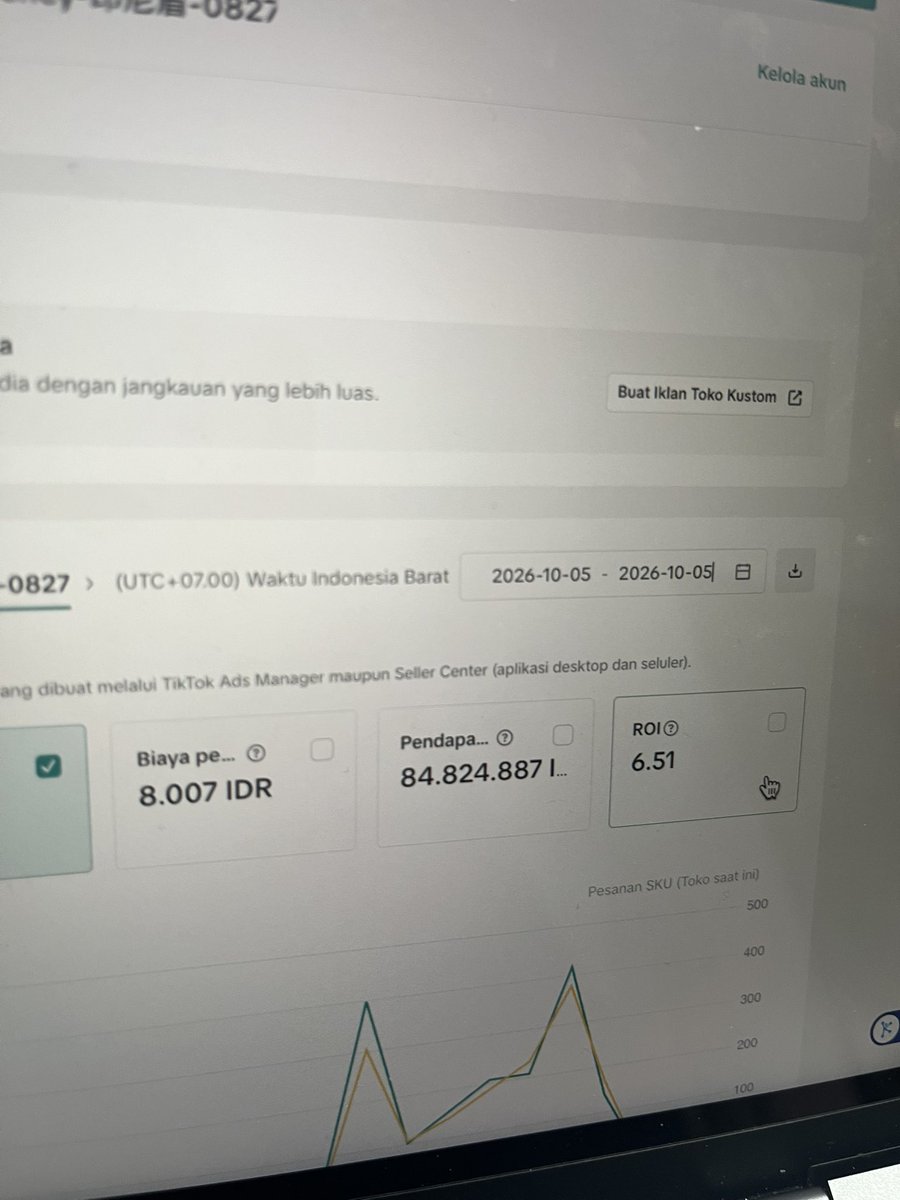900x1200 pixels.
Task: Uncheck the green checked metric checkbox
Action: (49, 766)
